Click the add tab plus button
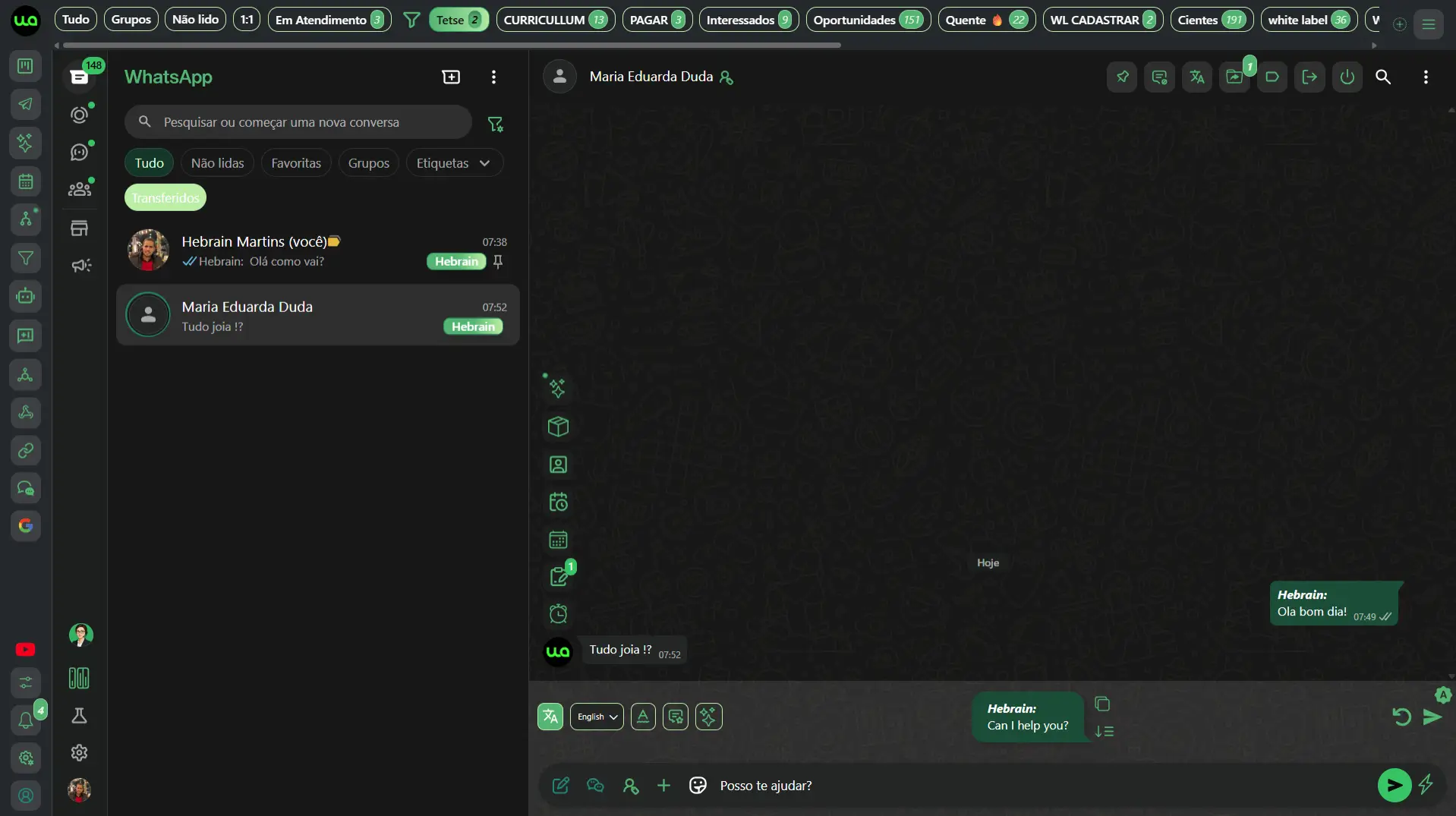 pyautogui.click(x=1399, y=24)
